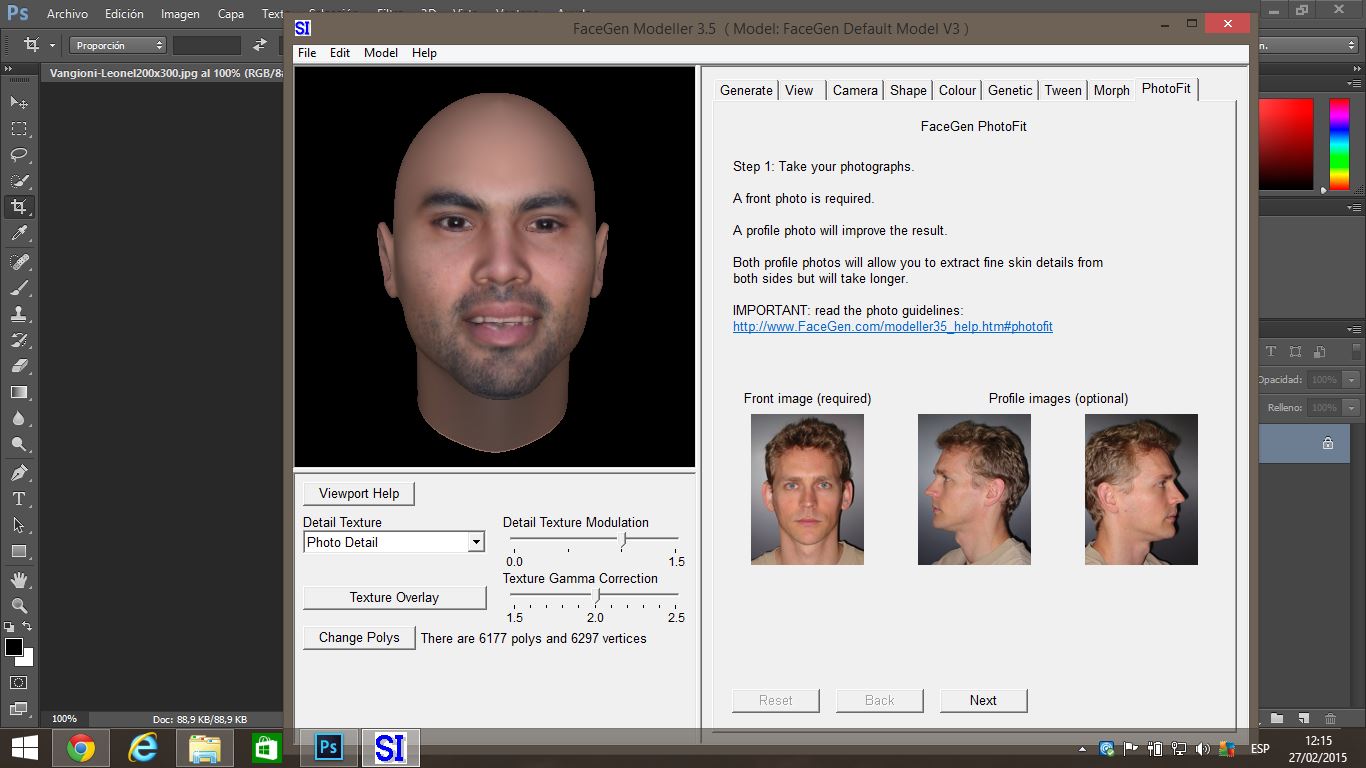Viewport: 1366px width, 768px height.
Task: Click the left-facing profile image thumbnail
Action: pyautogui.click(x=974, y=489)
